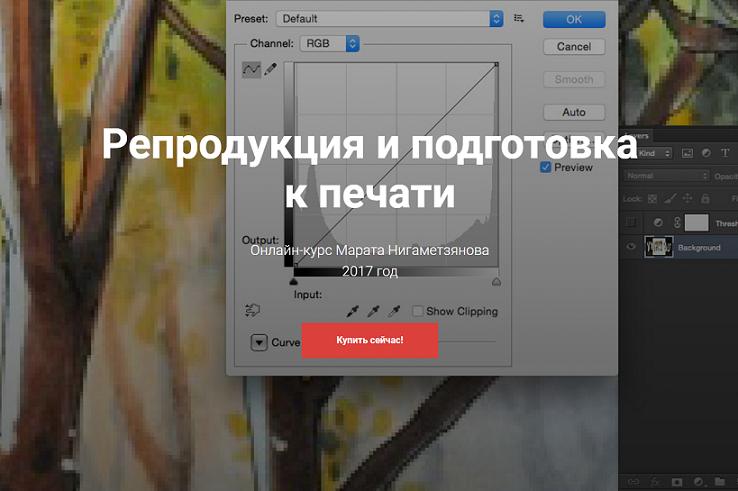The width and height of the screenshot is (738, 491).
Task: Pick the black point eyedropper
Action: pos(353,311)
